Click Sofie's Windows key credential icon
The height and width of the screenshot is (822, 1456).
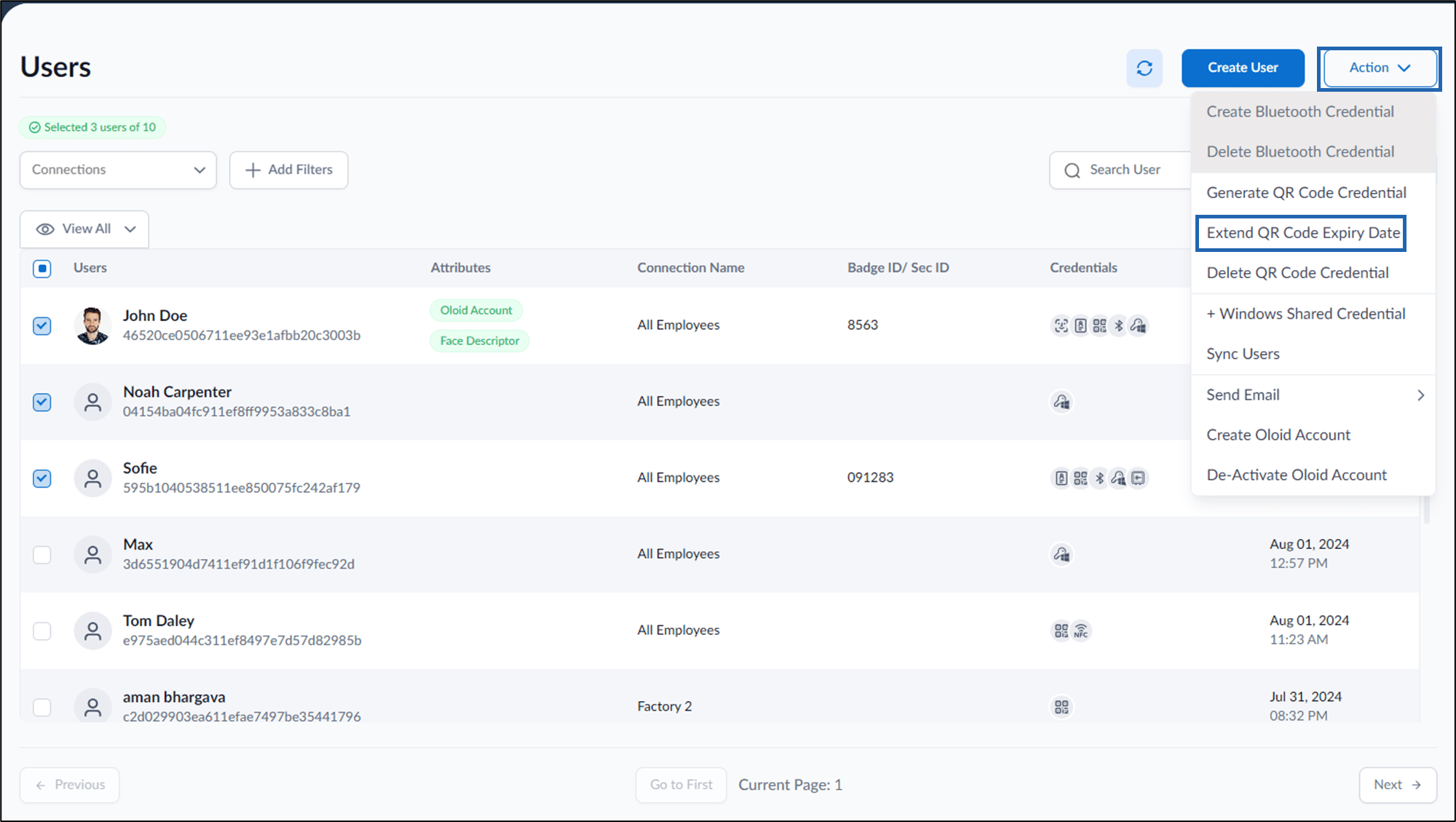[1119, 478]
